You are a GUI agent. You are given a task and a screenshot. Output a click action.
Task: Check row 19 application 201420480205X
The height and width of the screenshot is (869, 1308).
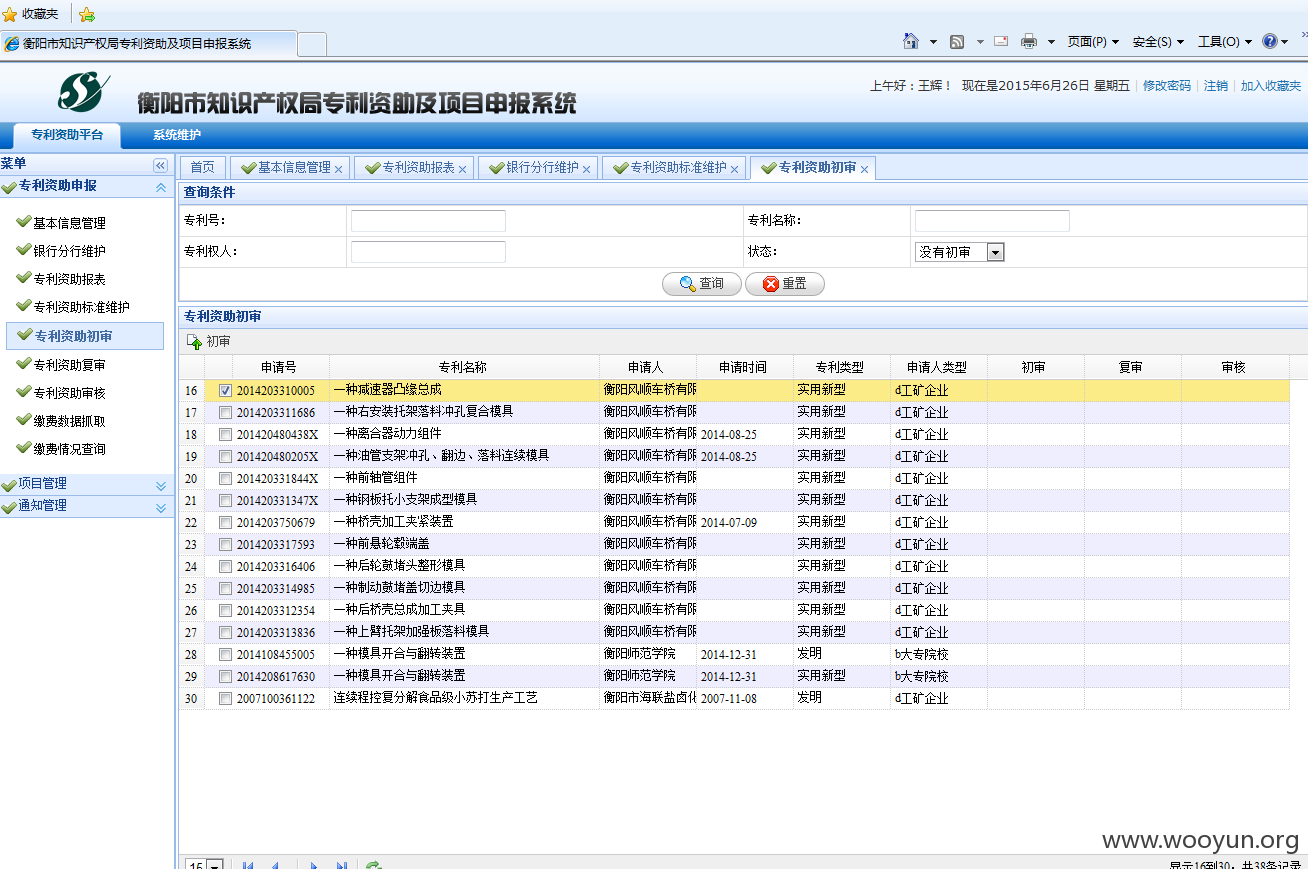tap(225, 456)
